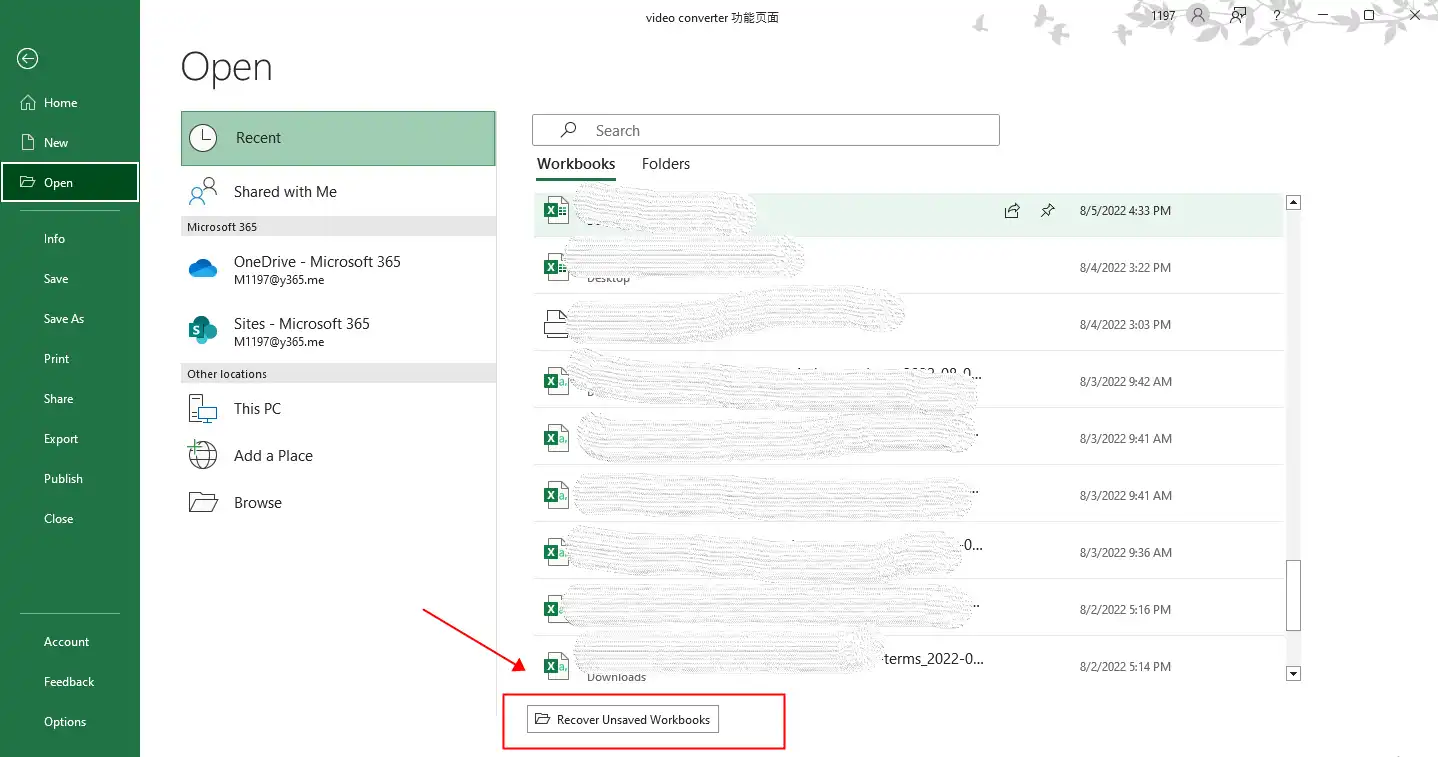Screen dimensions: 1438x757
Task: Select Publish in the sidebar
Action: click(70, 479)
